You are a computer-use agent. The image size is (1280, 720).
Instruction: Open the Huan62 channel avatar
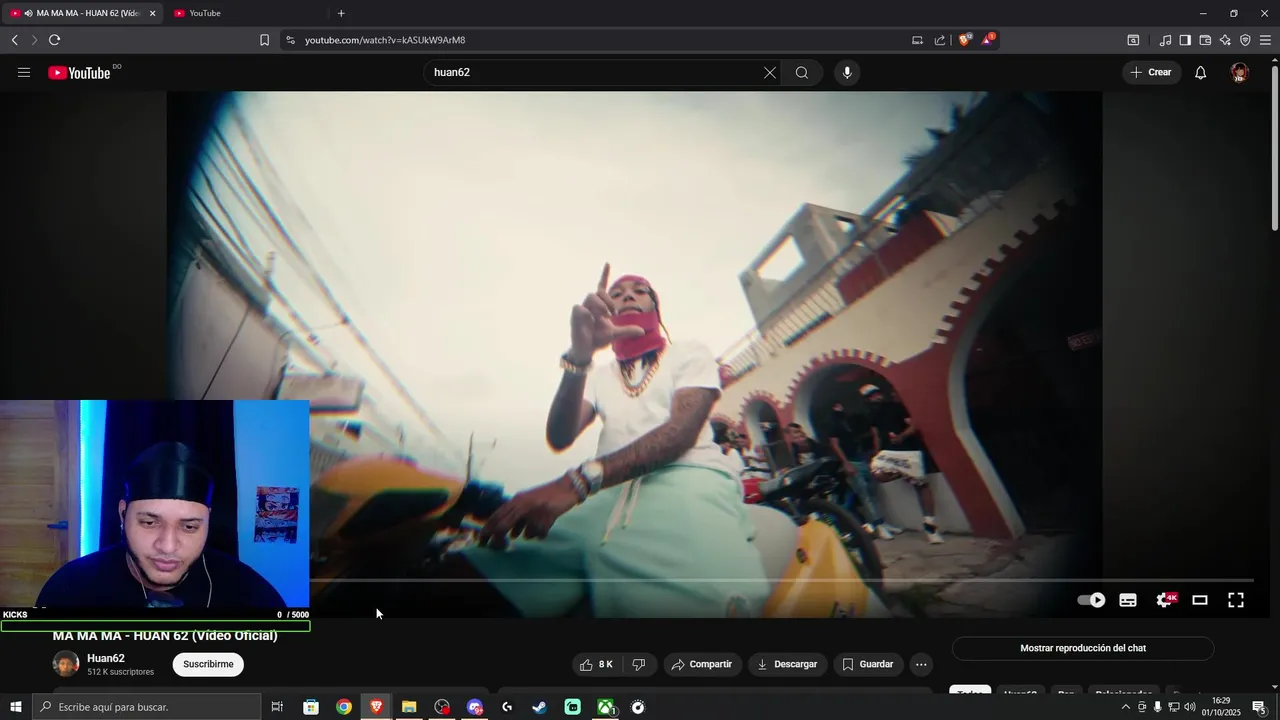[66, 664]
